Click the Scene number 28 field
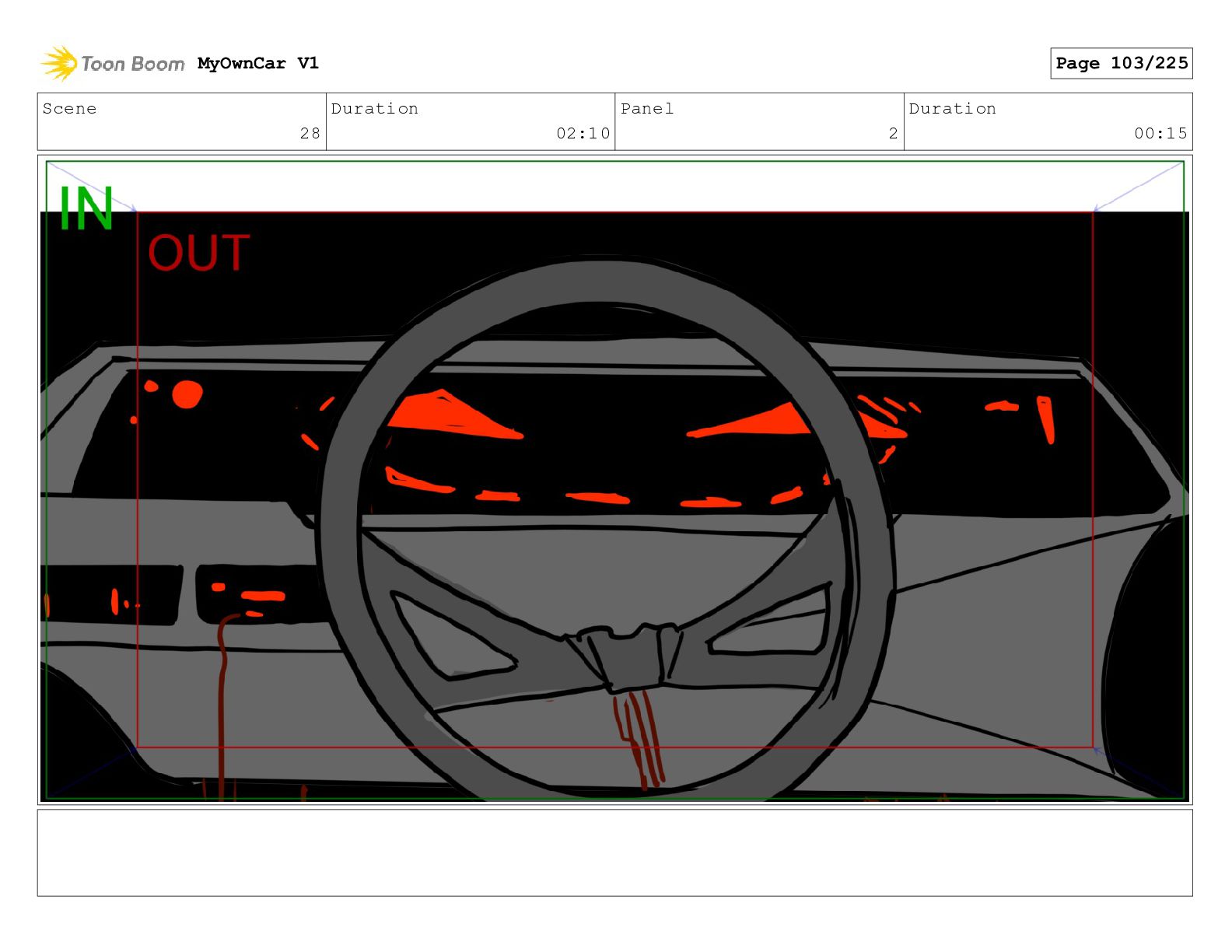 tap(182, 121)
